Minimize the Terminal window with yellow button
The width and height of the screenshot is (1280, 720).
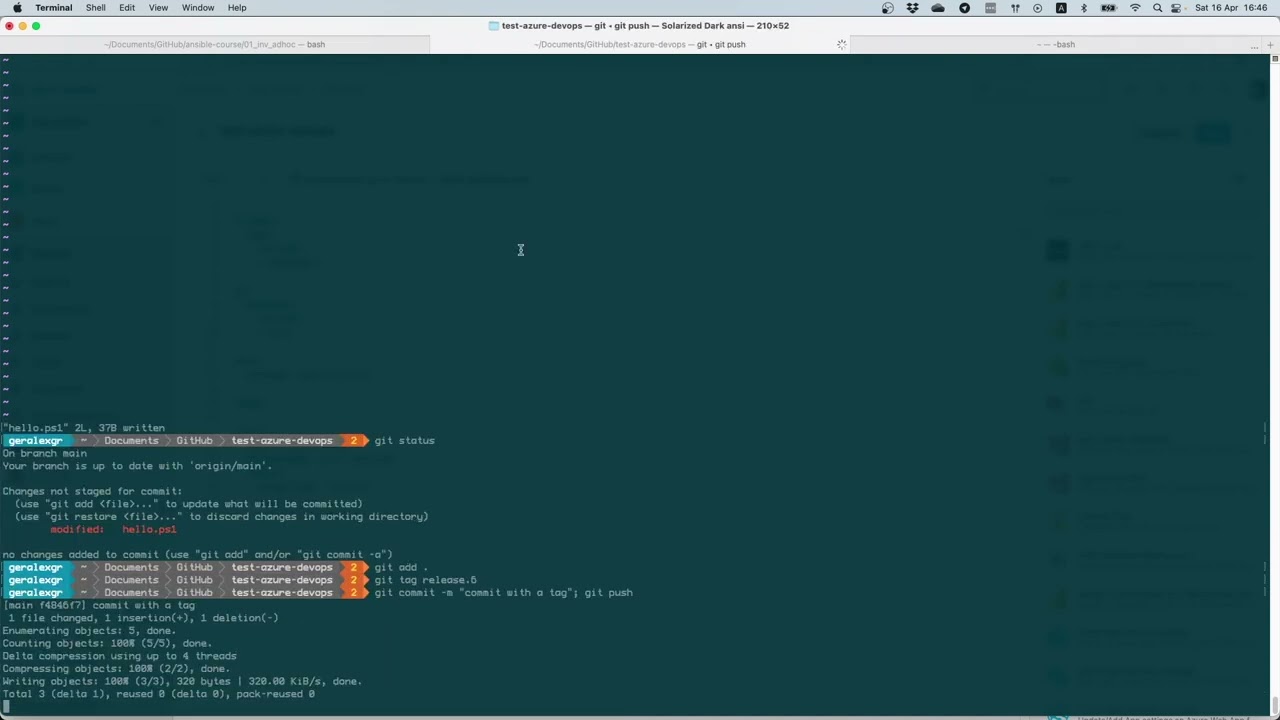(x=22, y=26)
